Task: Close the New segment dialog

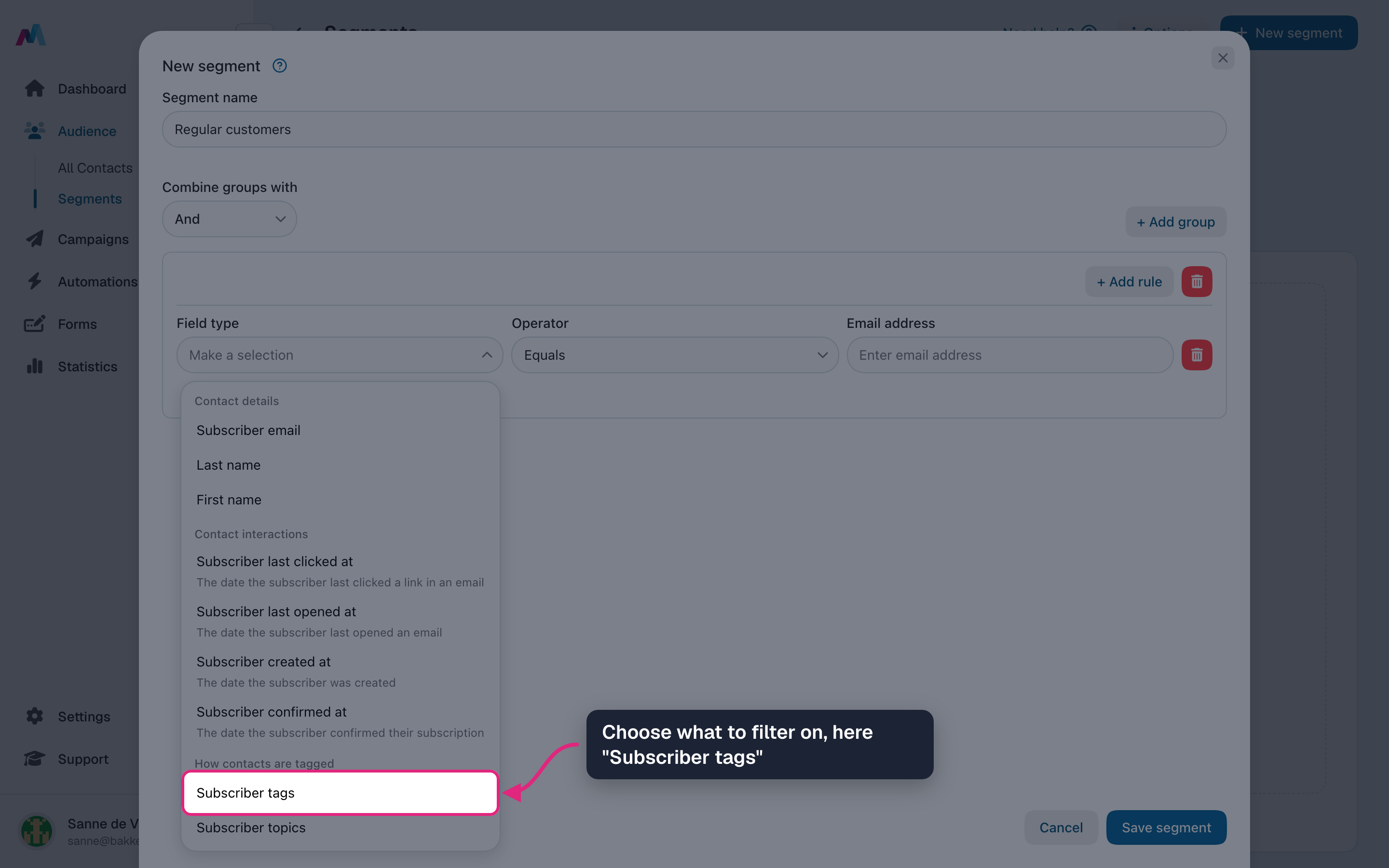Action: point(1223,58)
